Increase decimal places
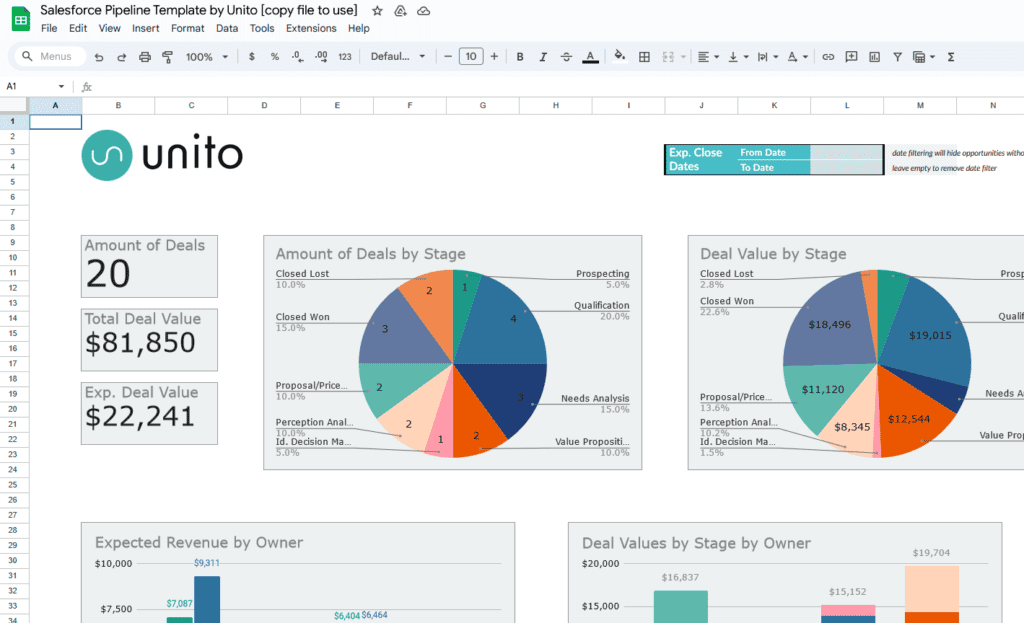This screenshot has height=623, width=1024. pos(322,56)
